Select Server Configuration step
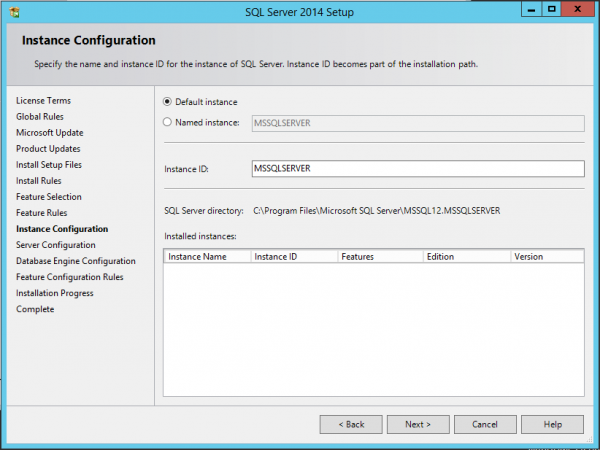This screenshot has height=450, width=600. point(56,245)
